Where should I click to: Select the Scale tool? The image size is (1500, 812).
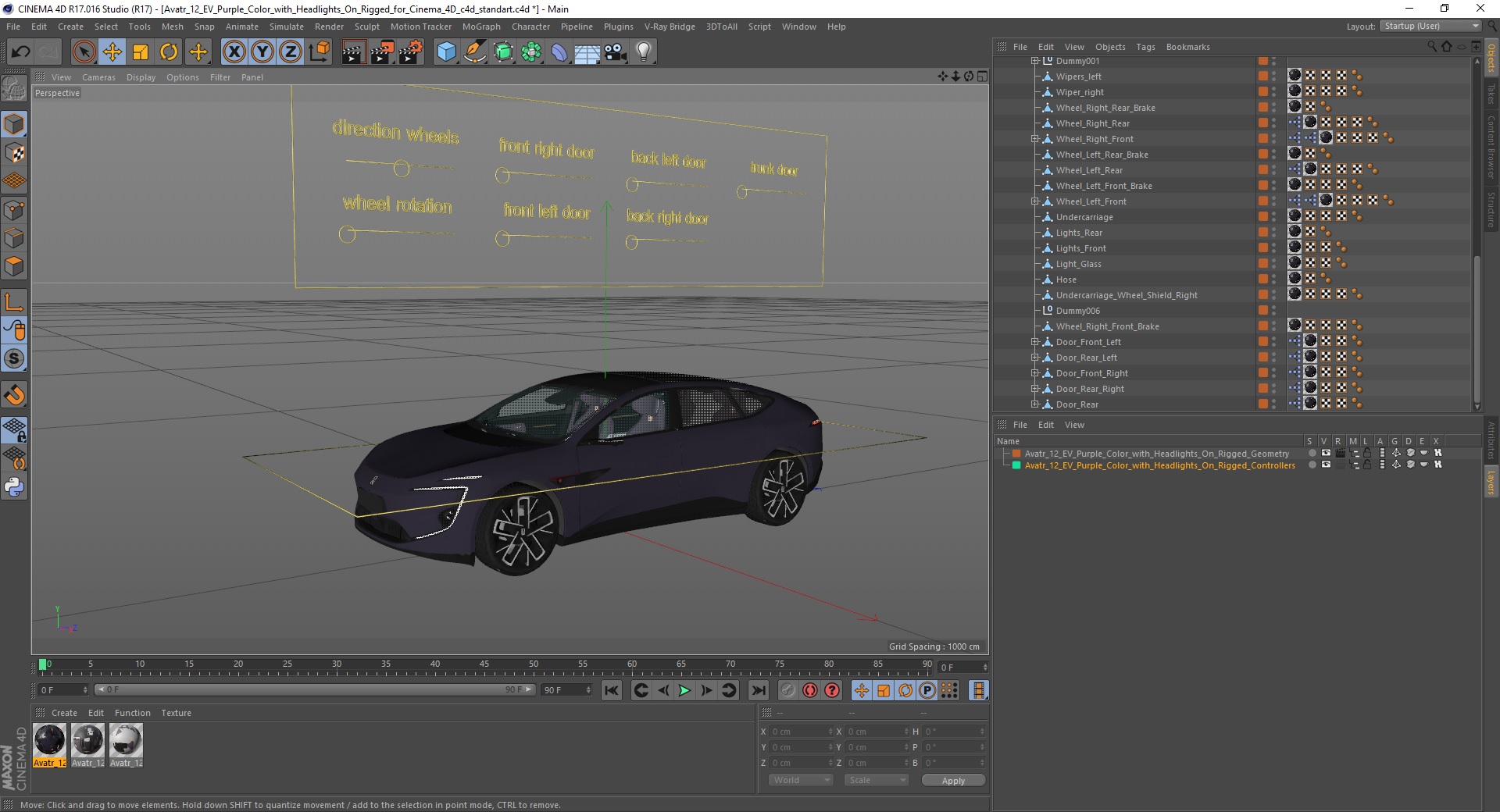click(x=141, y=52)
